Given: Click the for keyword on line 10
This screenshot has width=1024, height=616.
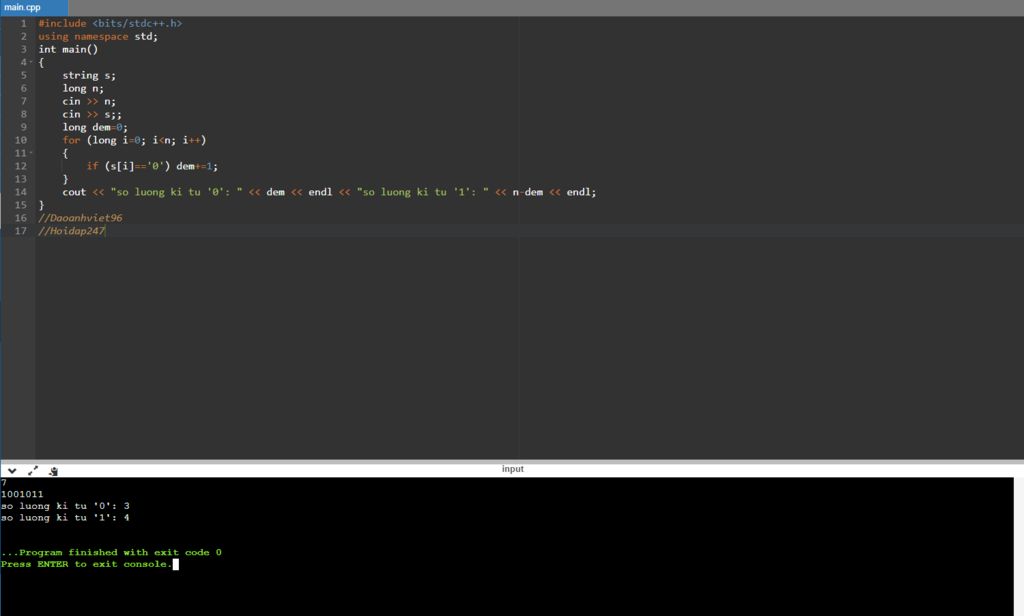Looking at the screenshot, I should (x=71, y=140).
